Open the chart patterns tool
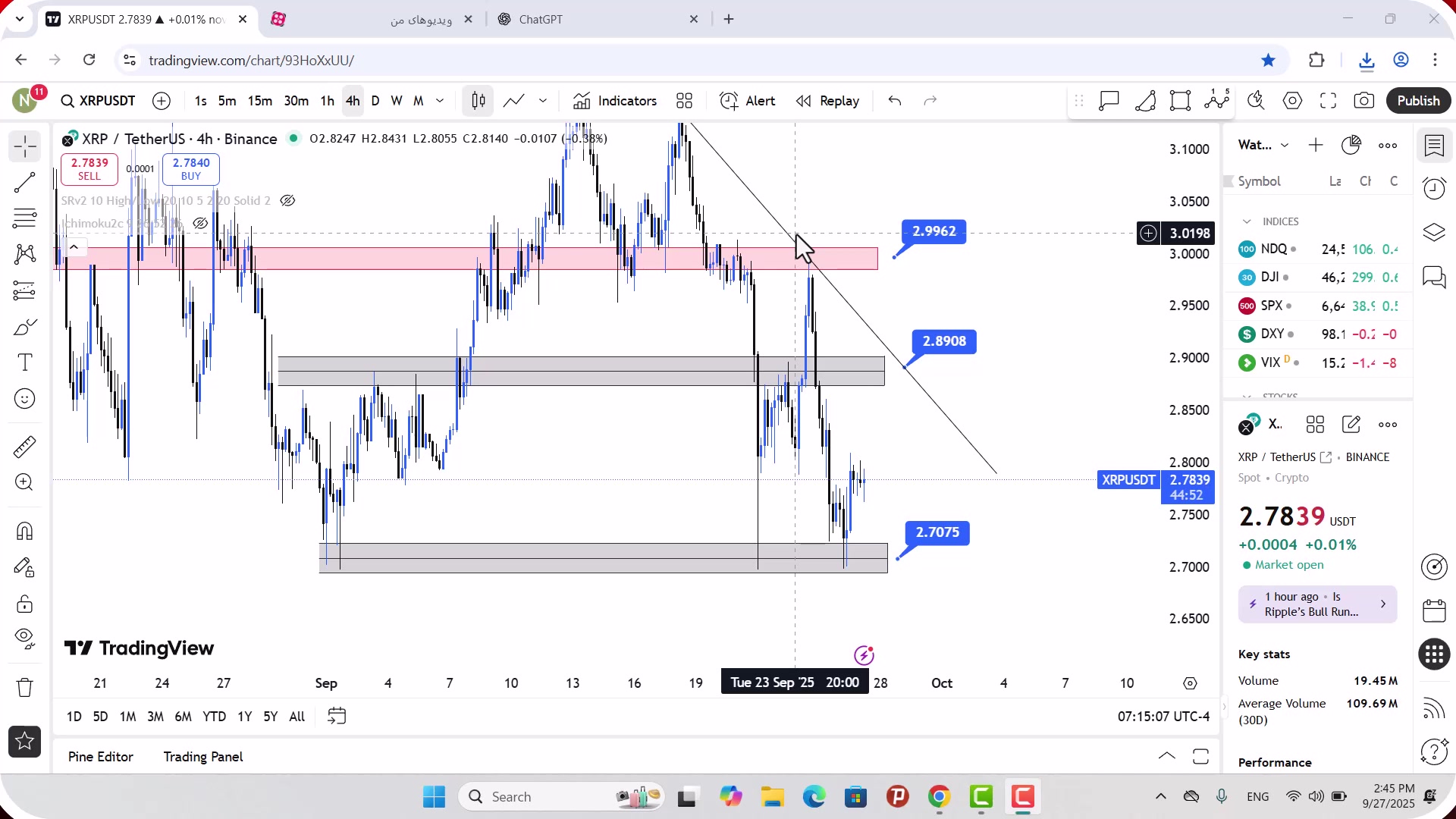Viewport: 1456px width, 819px height. pyautogui.click(x=25, y=254)
